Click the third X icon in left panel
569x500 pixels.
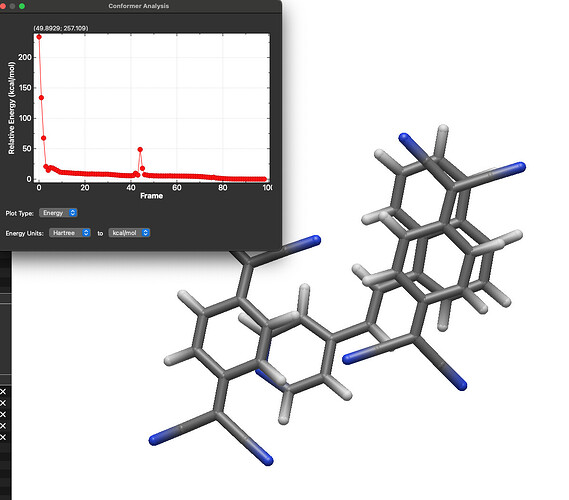(3, 414)
